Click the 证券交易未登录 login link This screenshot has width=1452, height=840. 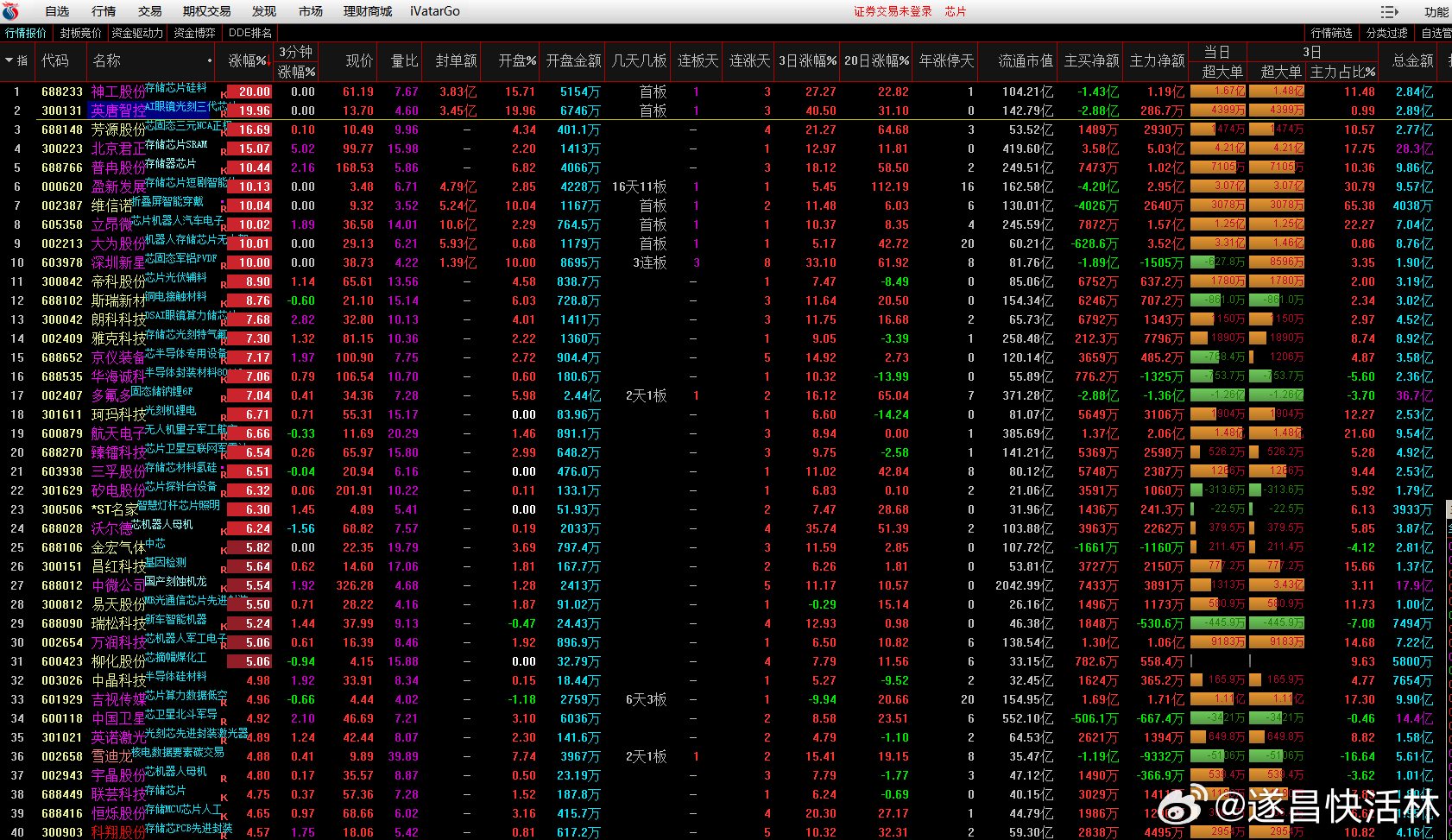pyautogui.click(x=893, y=11)
